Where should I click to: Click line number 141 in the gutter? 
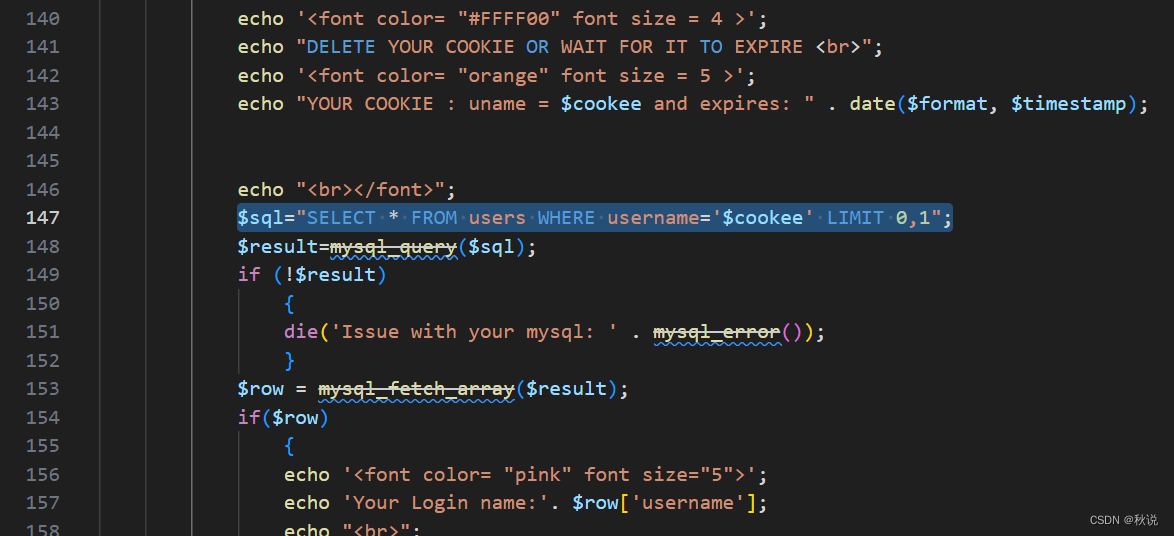43,47
